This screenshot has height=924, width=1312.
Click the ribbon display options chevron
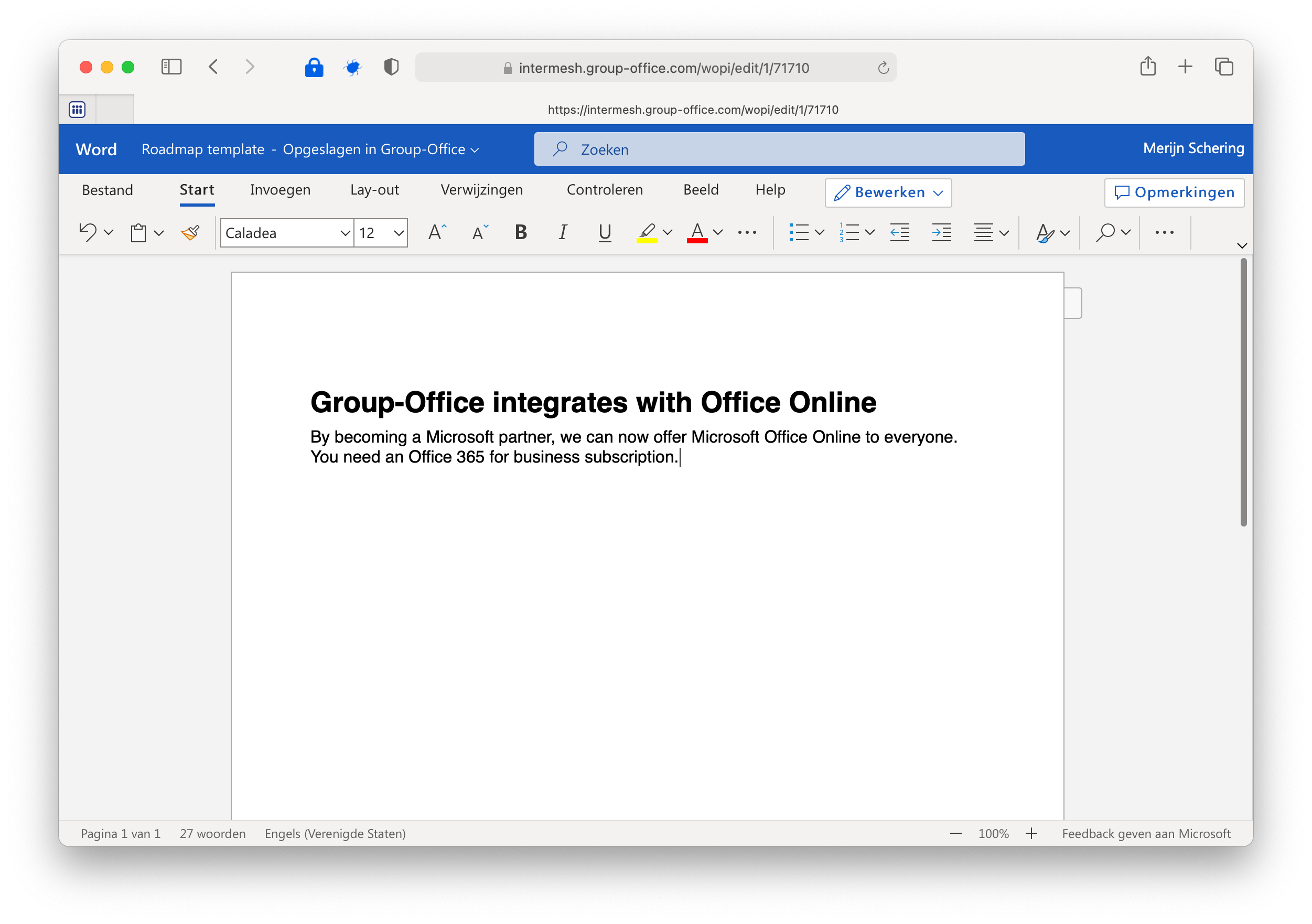point(1242,246)
